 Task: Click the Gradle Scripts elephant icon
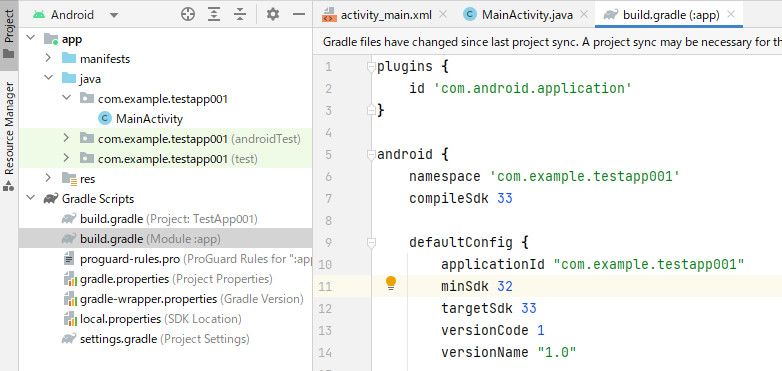point(51,198)
